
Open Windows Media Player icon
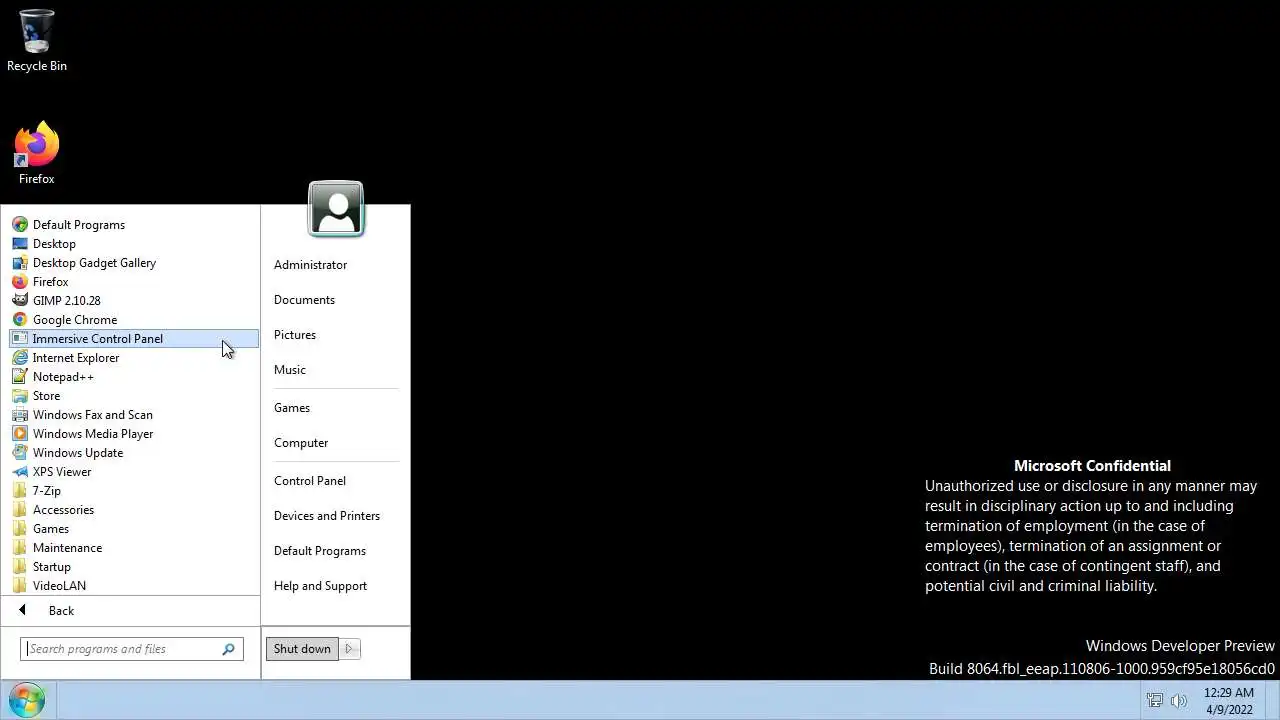(x=20, y=434)
